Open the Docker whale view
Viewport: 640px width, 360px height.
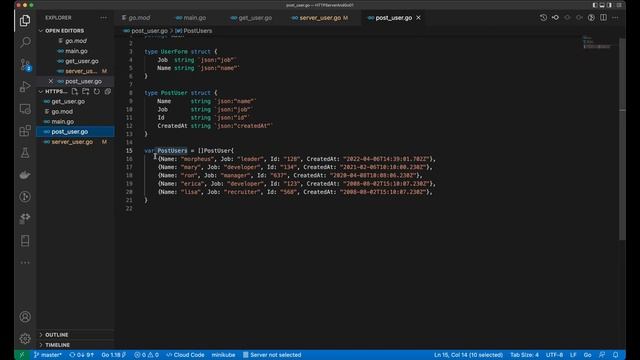[x=25, y=175]
